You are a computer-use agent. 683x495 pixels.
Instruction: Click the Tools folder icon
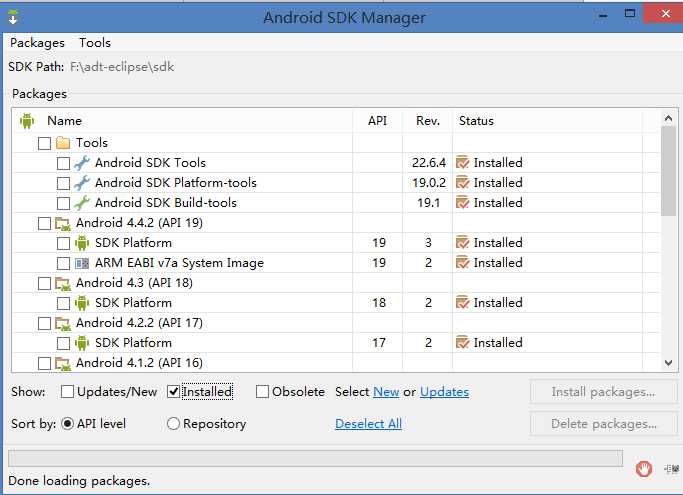(63, 142)
